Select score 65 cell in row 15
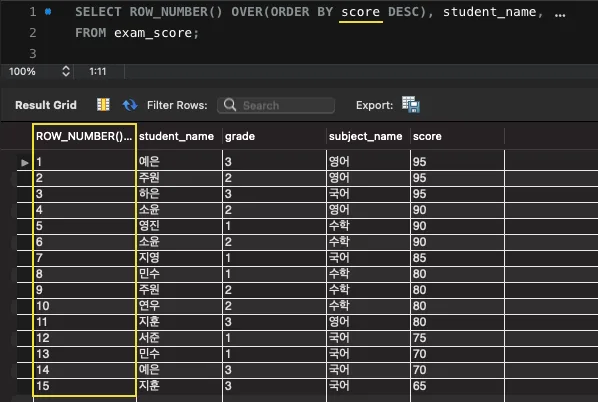Viewport: 598px width, 402px height. click(x=457, y=386)
